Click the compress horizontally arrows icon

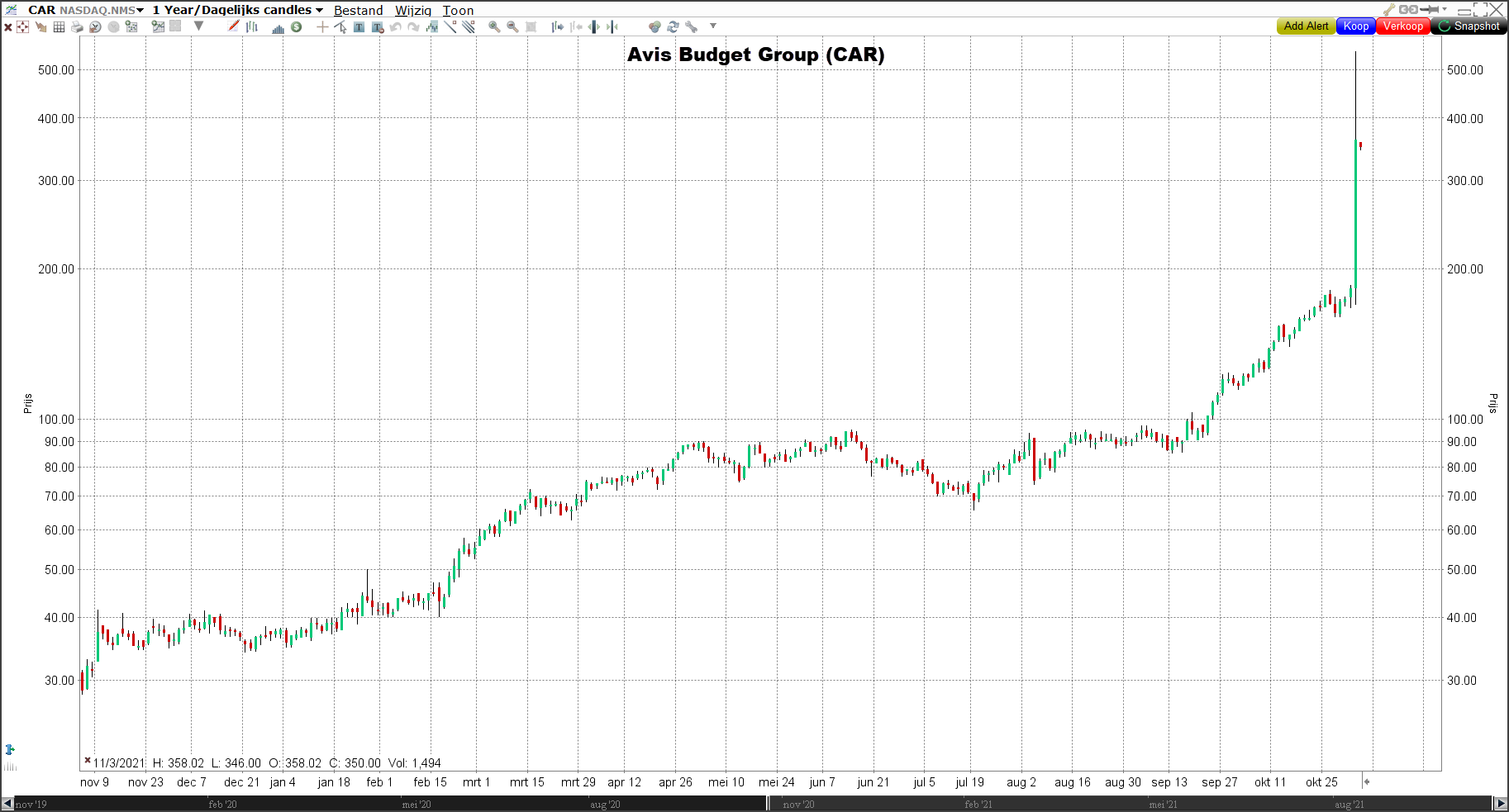coord(612,26)
